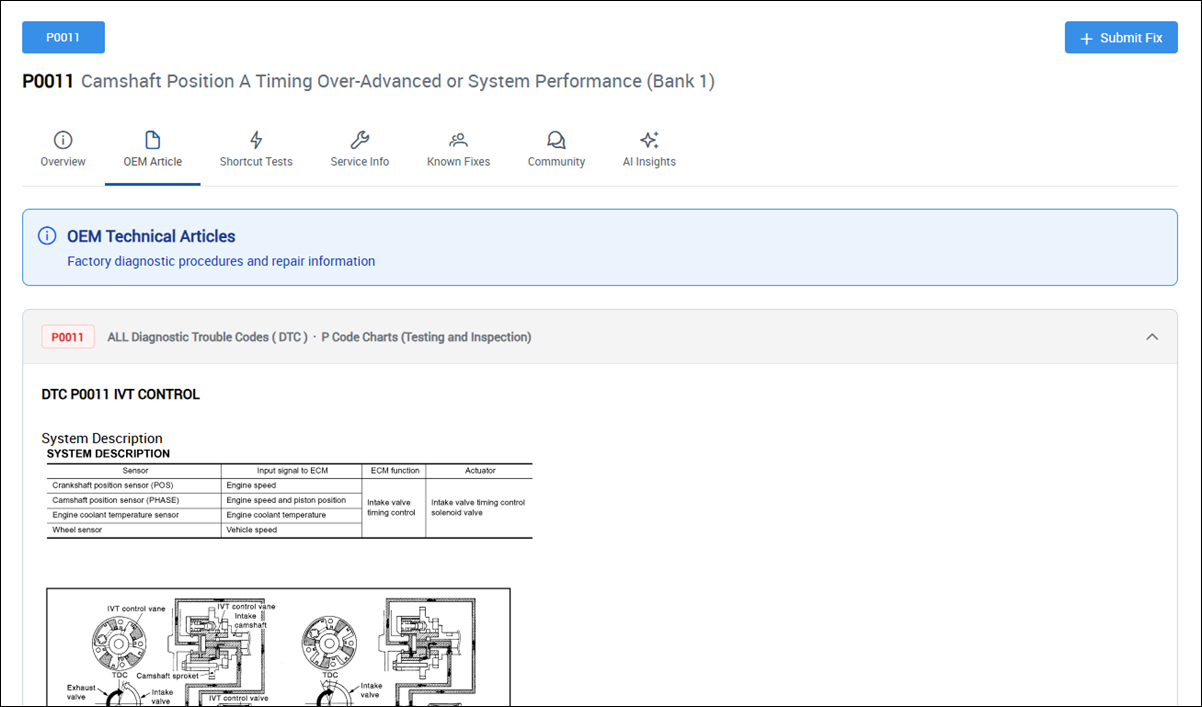The height and width of the screenshot is (707, 1202).
Task: Click the Engine coolant temperature sensor cell
Action: point(134,515)
